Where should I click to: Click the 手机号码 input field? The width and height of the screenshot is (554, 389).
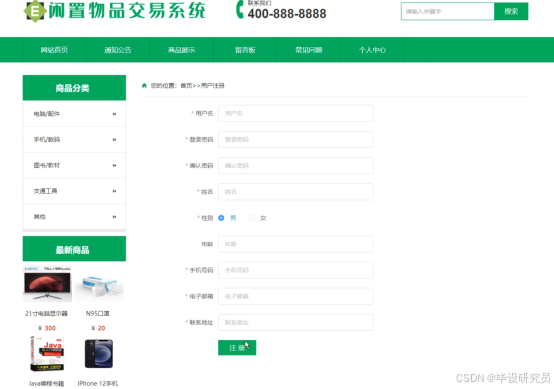click(295, 270)
